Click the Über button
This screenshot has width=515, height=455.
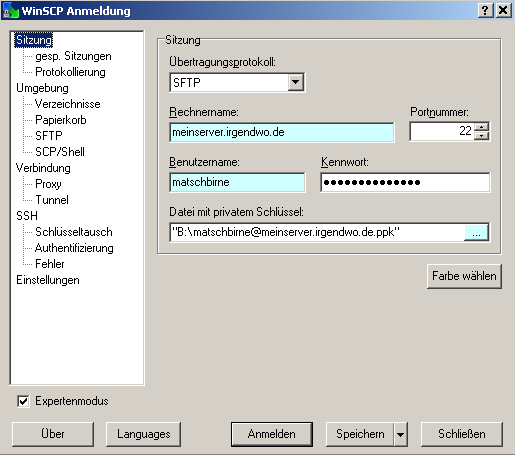(53, 434)
